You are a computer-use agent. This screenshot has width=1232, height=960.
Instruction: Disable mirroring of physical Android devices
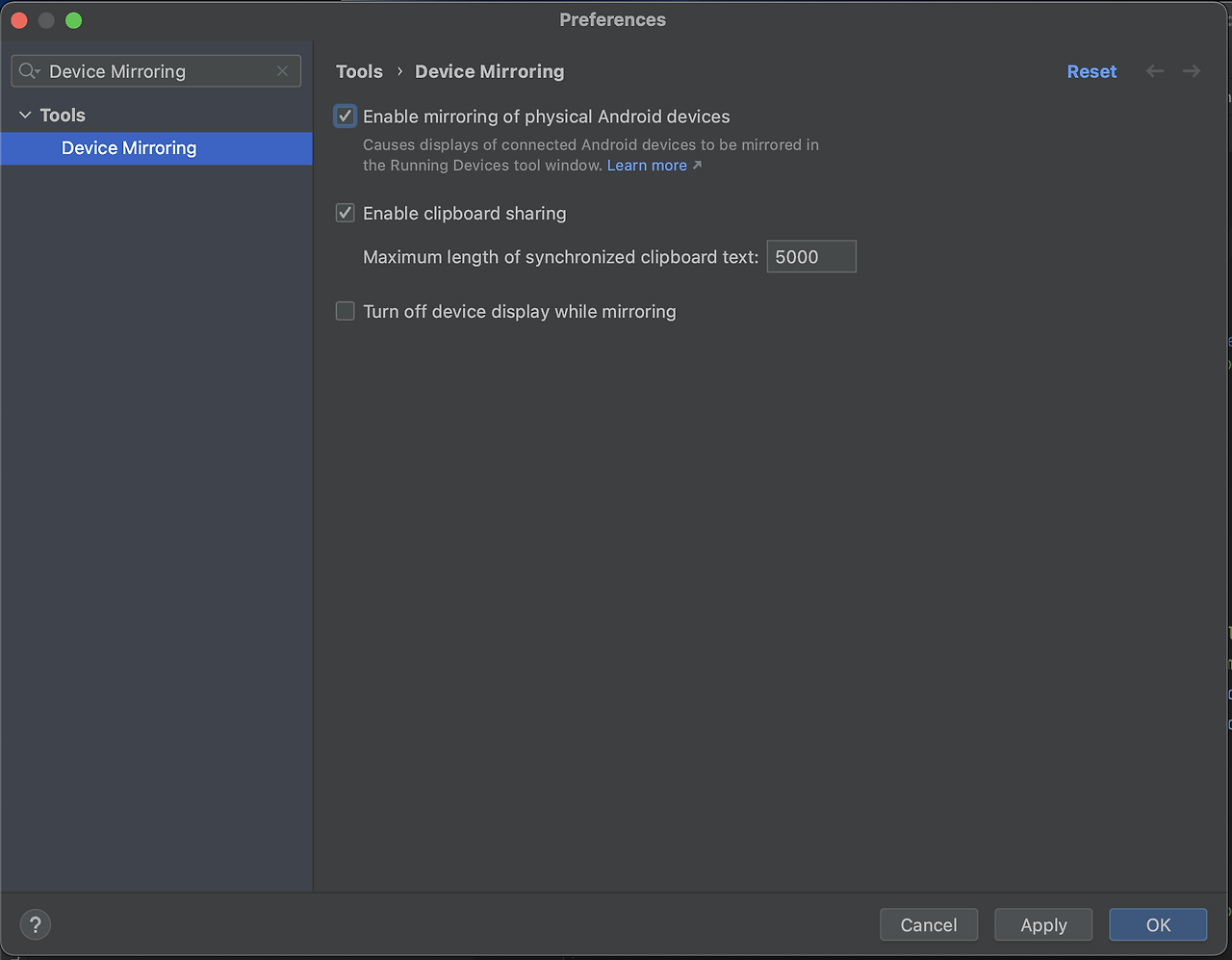345,116
